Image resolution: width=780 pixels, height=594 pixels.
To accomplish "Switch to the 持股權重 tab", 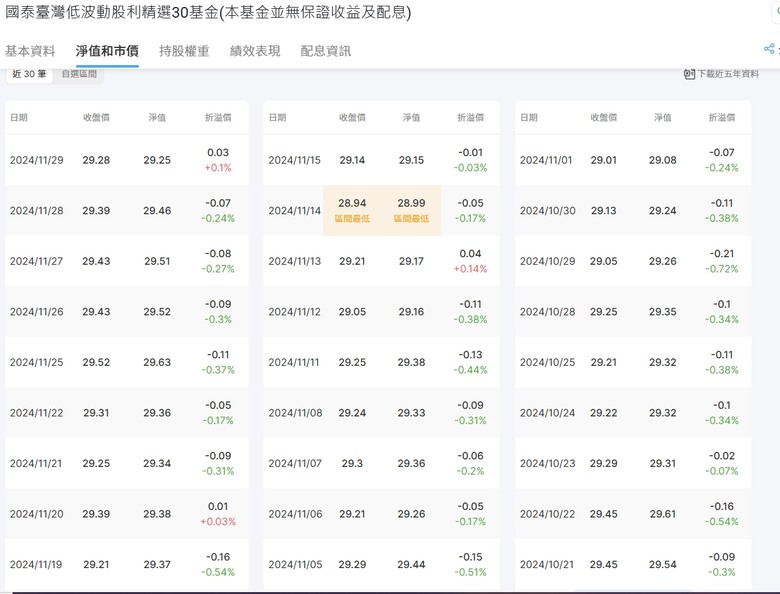I will 184,51.
